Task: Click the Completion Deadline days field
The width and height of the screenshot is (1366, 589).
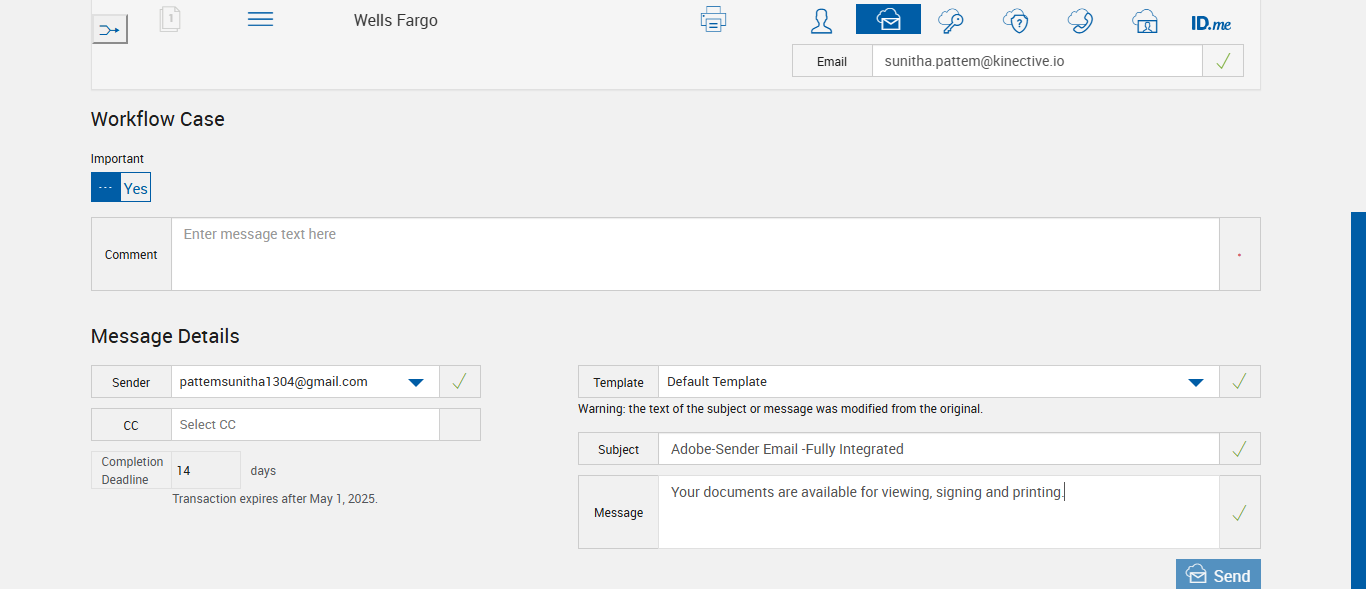Action: click(205, 470)
